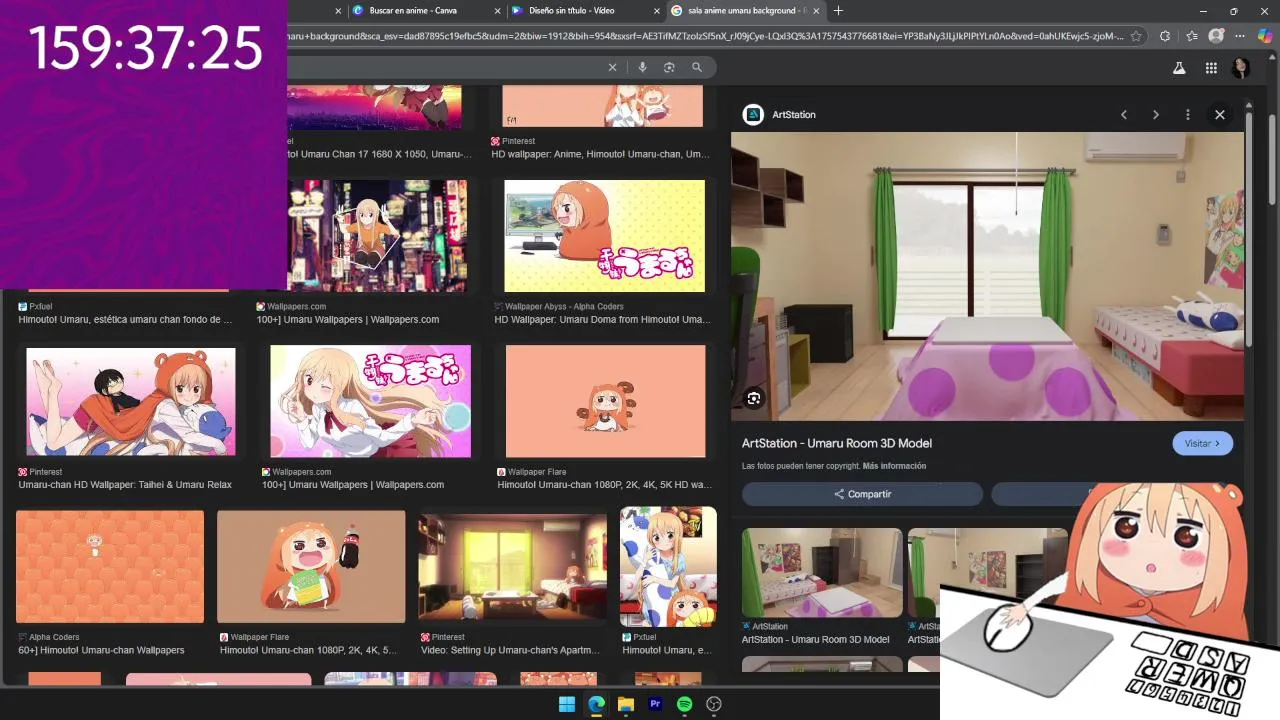Open the large Umaru room preview image

point(987,276)
